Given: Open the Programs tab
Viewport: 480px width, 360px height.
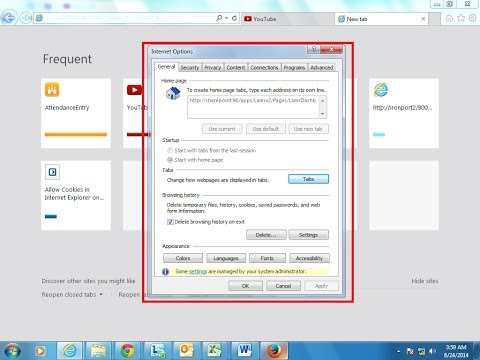Looking at the screenshot, I should point(294,67).
